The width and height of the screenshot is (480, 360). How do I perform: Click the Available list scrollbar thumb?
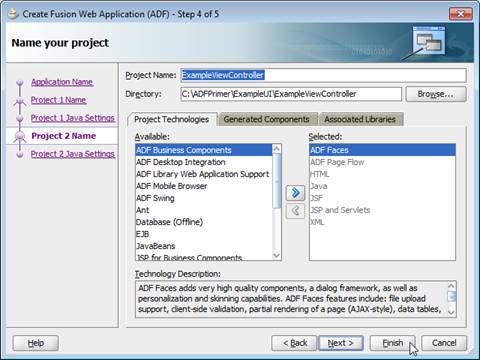(277, 181)
